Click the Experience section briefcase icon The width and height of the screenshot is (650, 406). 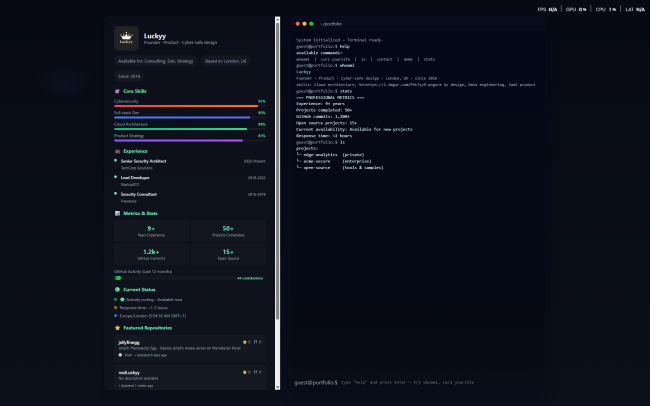pos(117,151)
